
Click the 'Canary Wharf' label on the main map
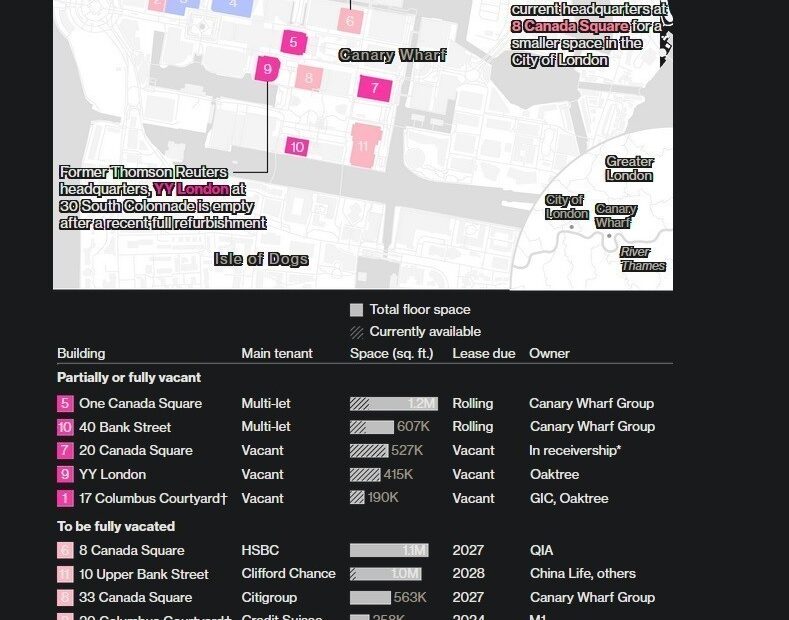point(392,55)
